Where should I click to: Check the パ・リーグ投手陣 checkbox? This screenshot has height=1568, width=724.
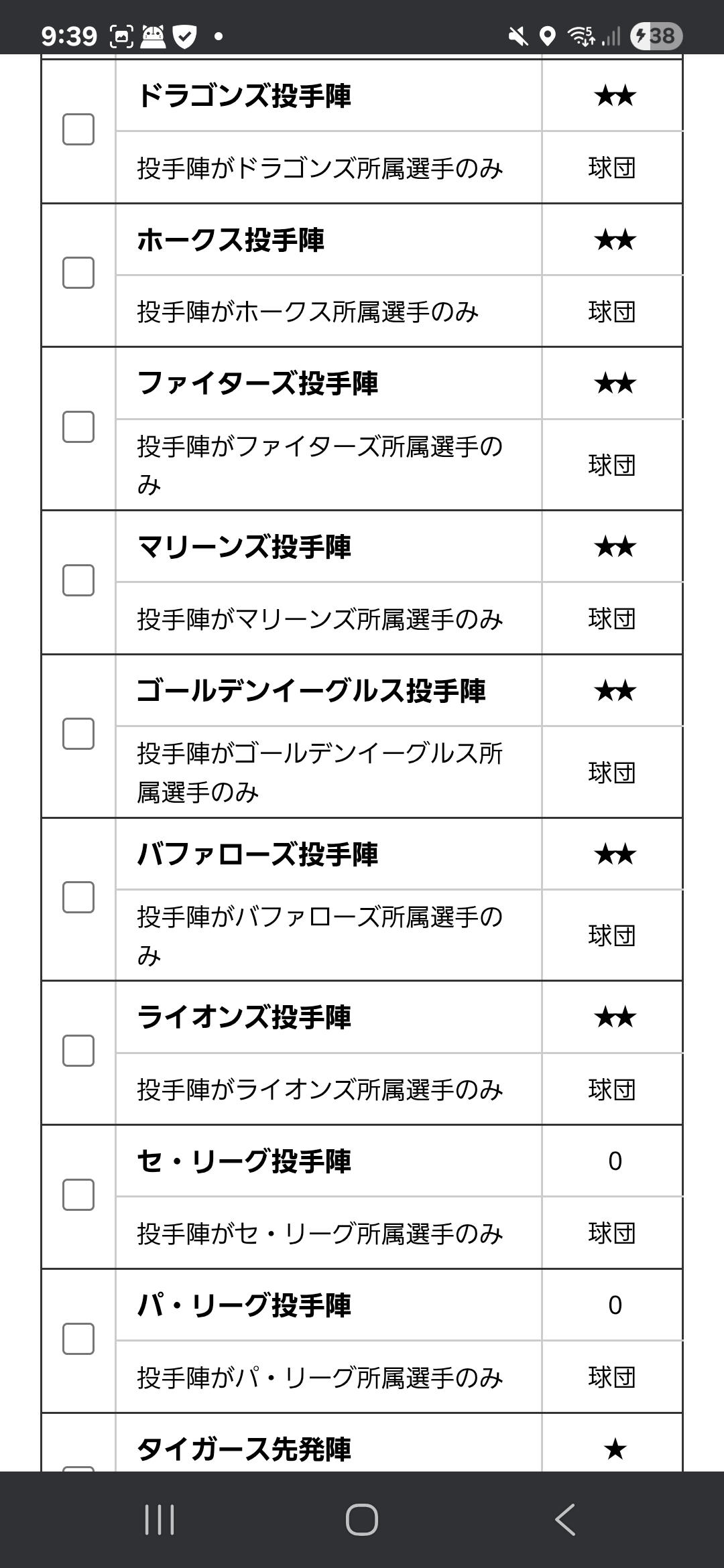click(78, 1339)
